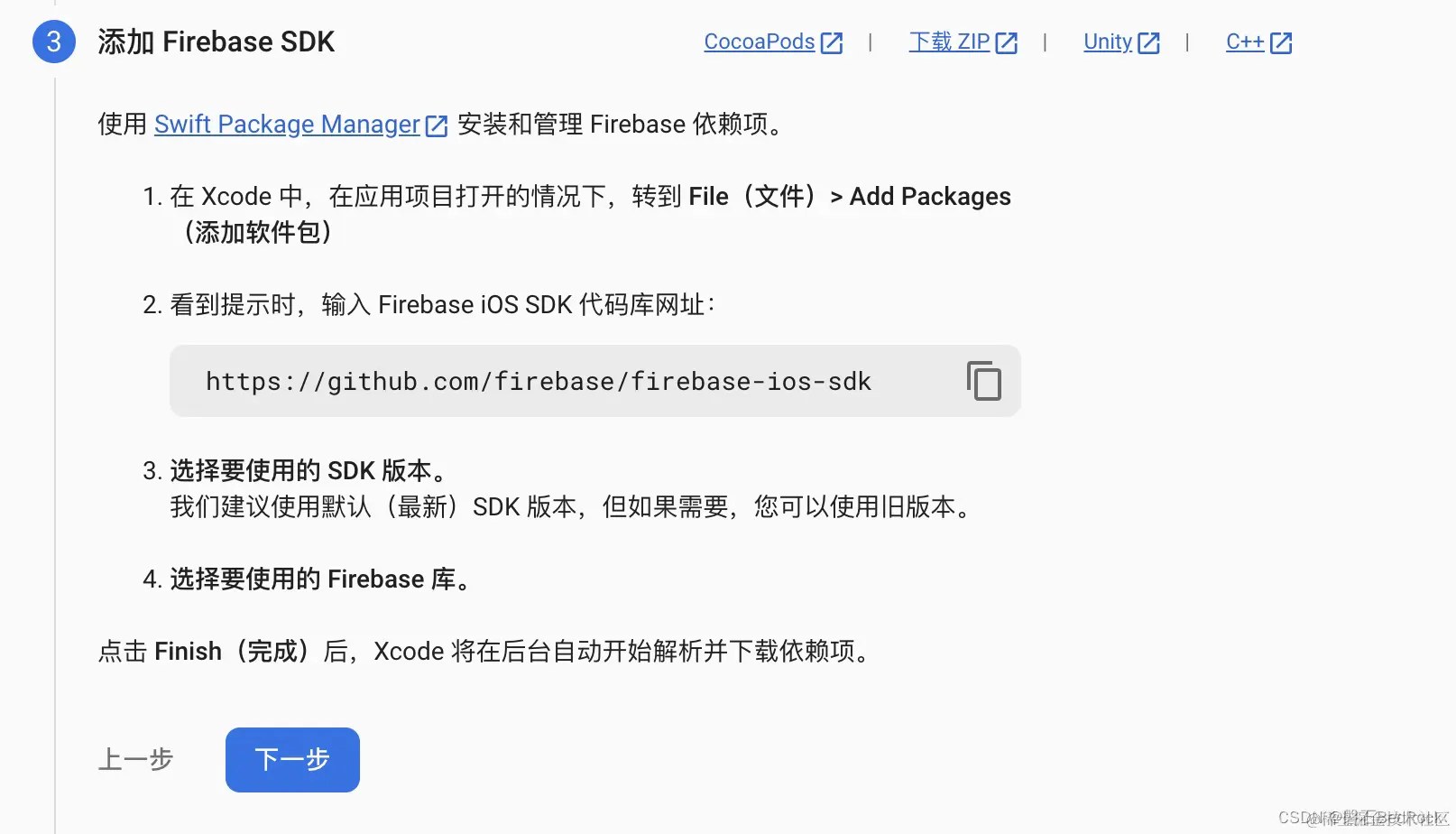Open the 下载 ZIP download option
This screenshot has width=1456, height=834.
pos(949,42)
